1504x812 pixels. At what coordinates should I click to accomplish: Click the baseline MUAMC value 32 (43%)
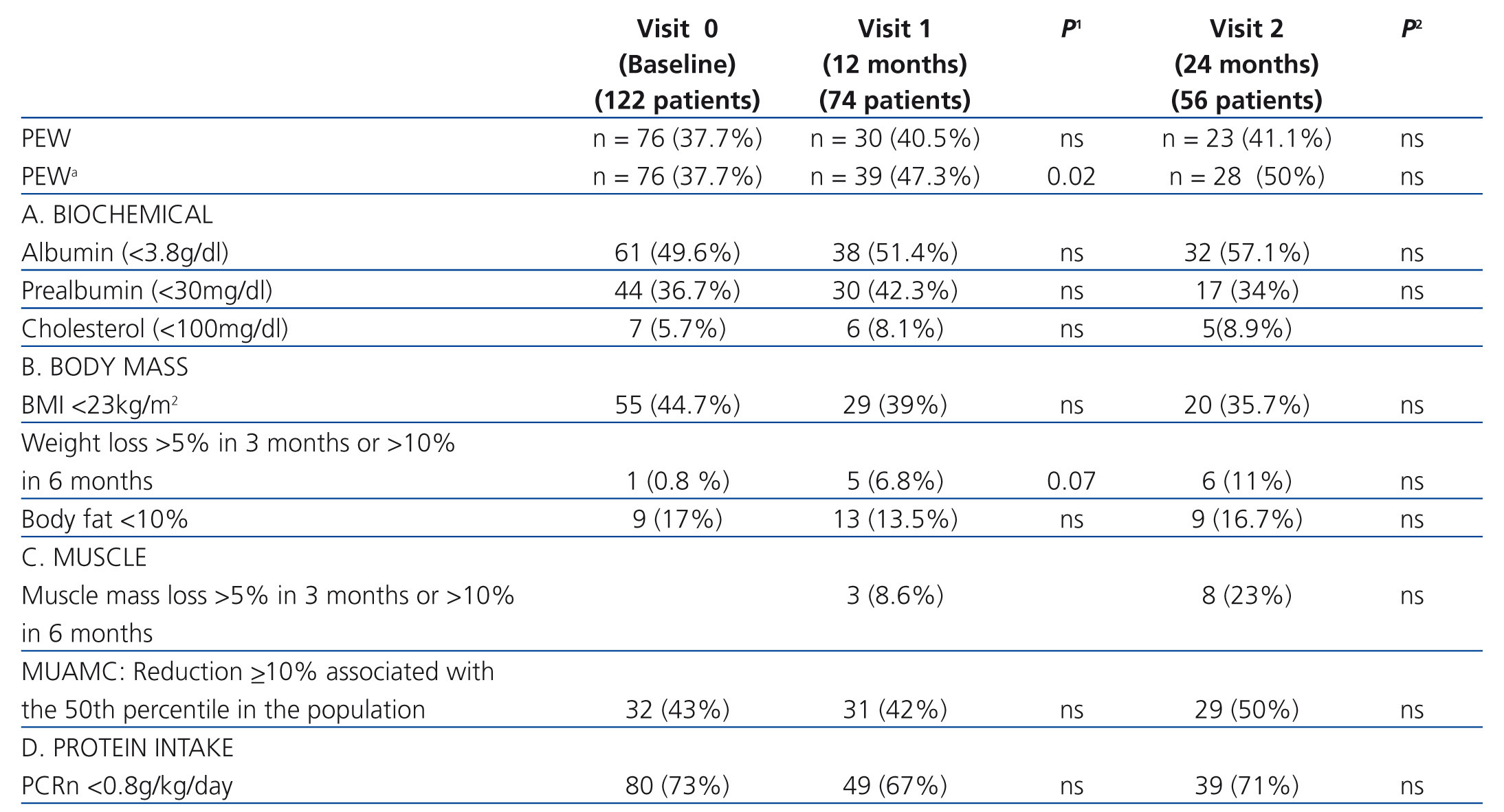click(x=677, y=710)
